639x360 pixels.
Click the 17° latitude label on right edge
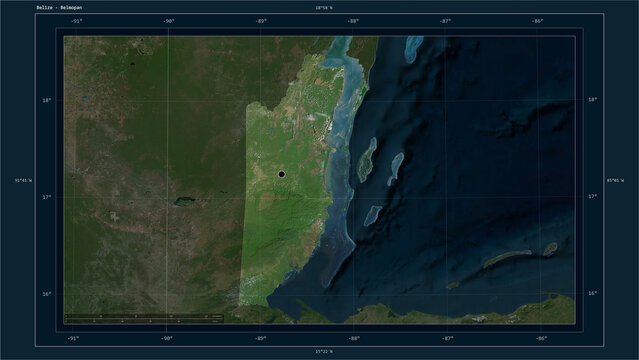[593, 197]
